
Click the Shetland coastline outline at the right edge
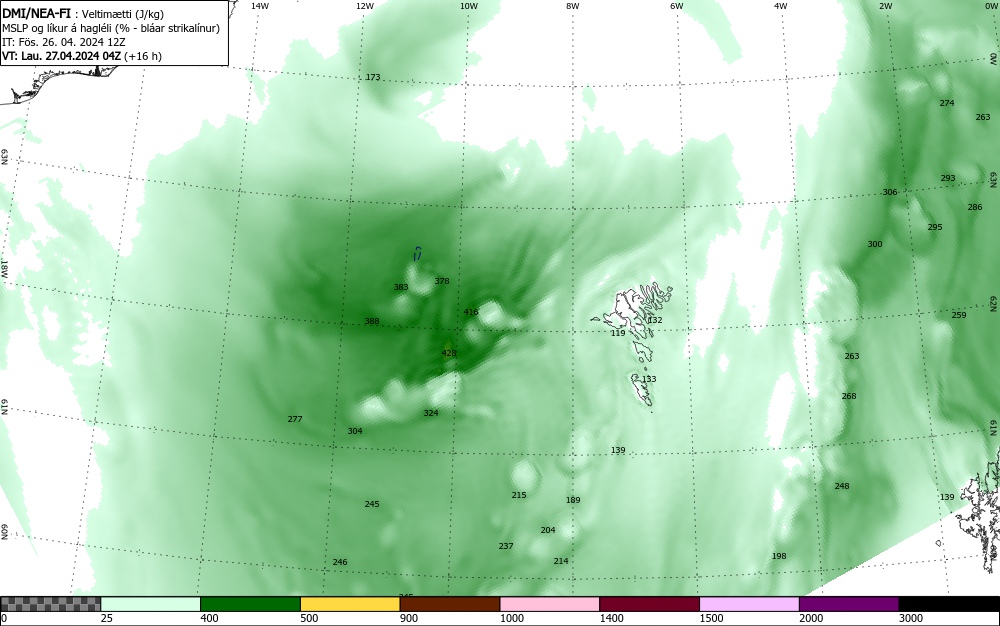978,510
